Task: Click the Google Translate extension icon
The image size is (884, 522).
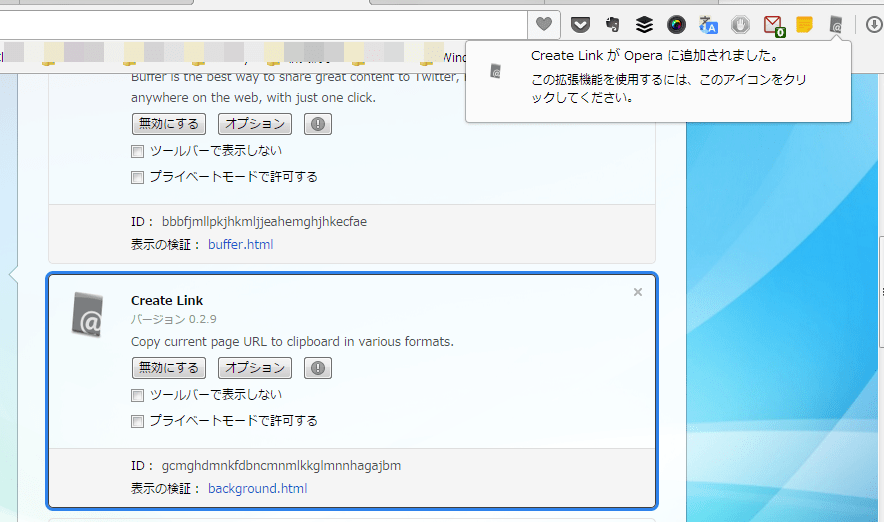Action: [708, 24]
